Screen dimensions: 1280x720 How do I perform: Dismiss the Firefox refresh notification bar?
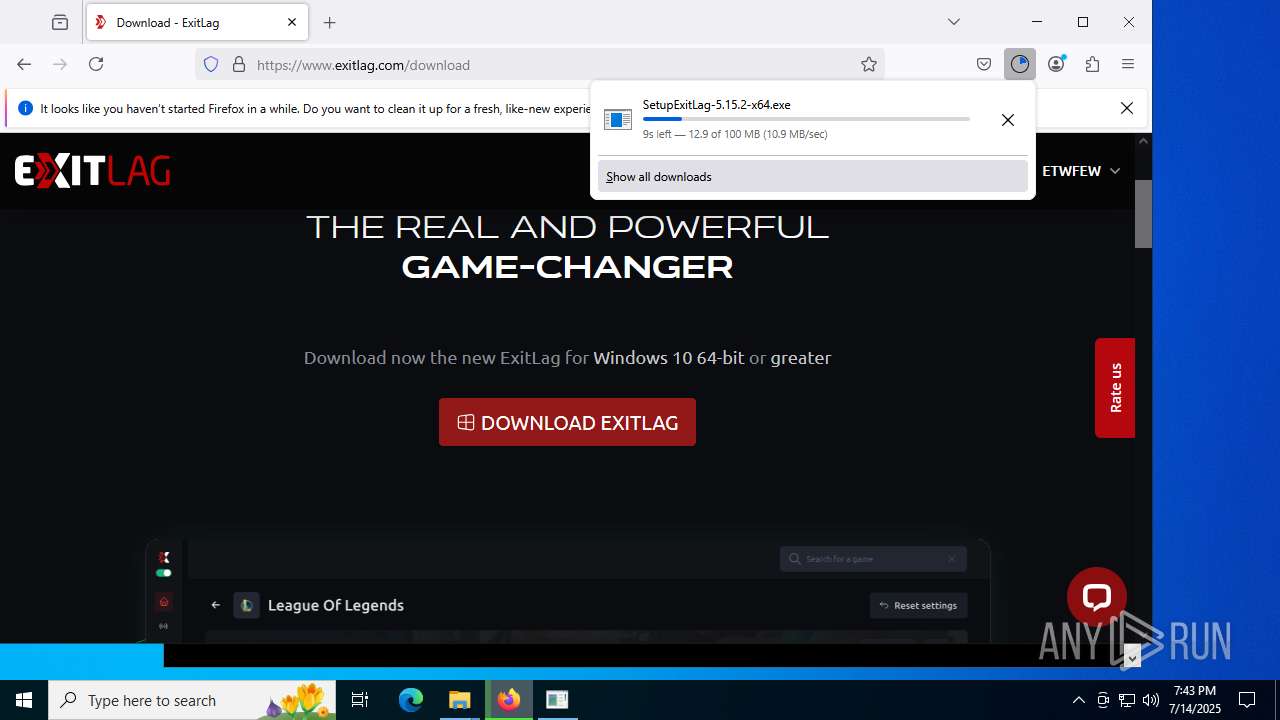pyautogui.click(x=1127, y=108)
